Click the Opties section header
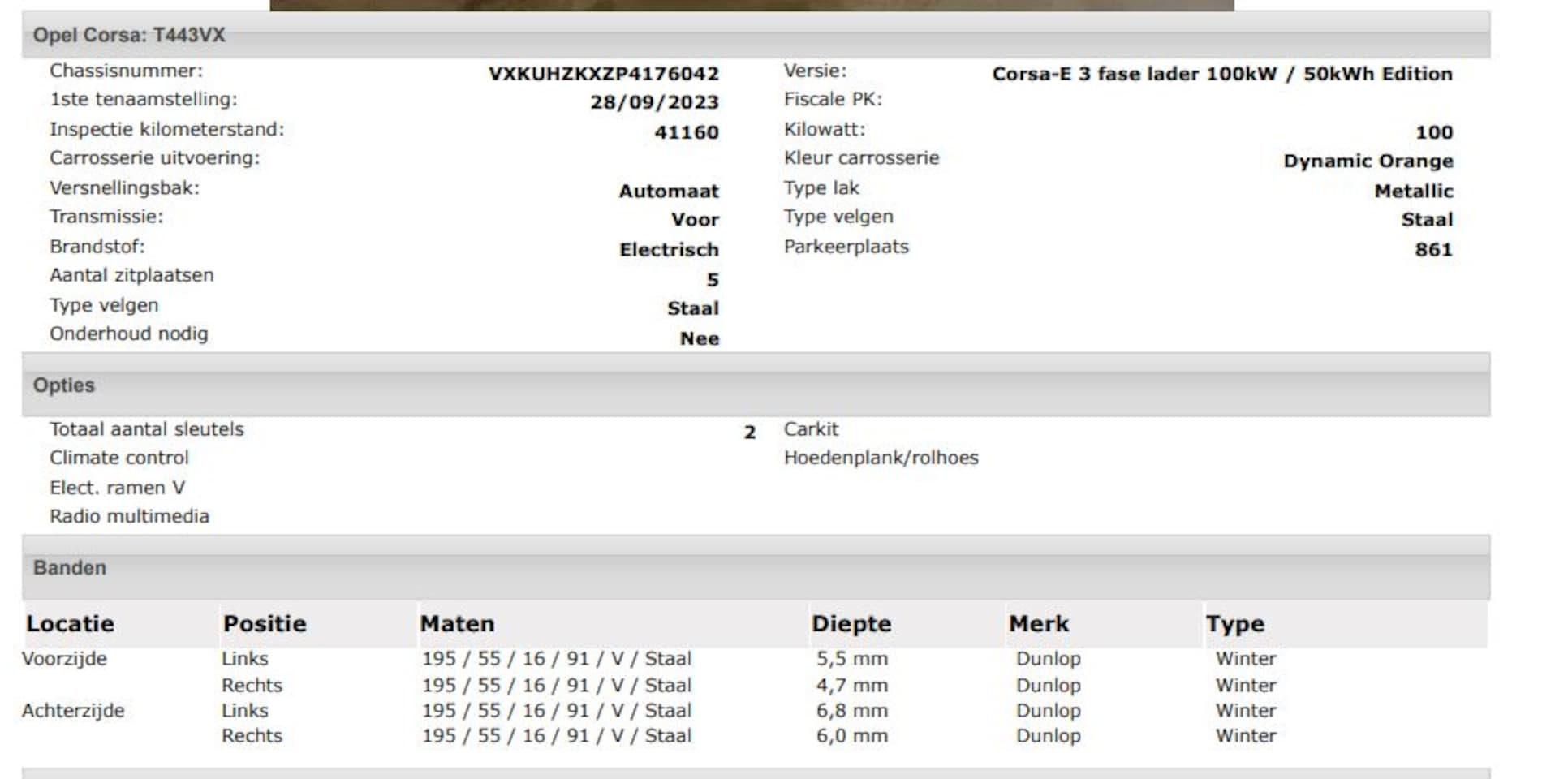The width and height of the screenshot is (1568, 779). pyautogui.click(x=63, y=385)
